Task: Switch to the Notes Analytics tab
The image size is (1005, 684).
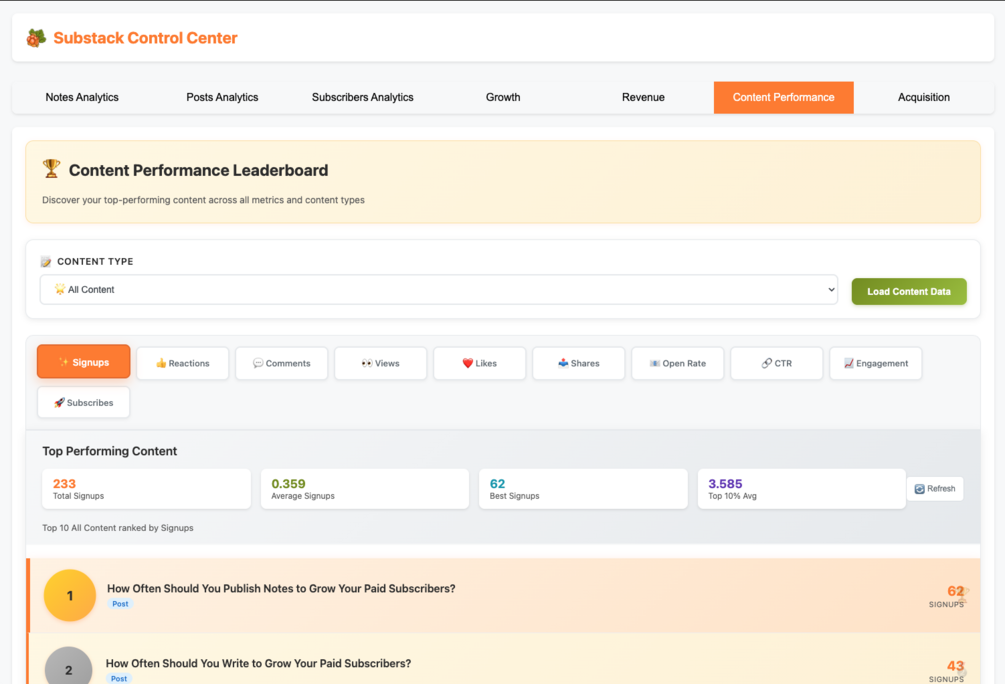Action: (82, 97)
